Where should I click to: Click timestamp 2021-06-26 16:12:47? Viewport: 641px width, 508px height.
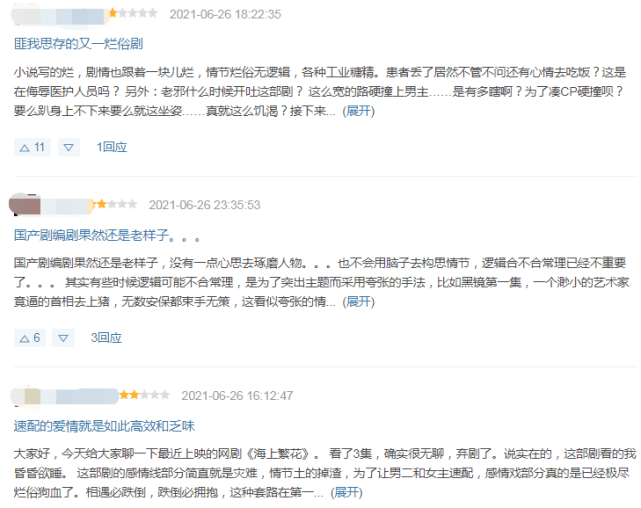point(237,396)
